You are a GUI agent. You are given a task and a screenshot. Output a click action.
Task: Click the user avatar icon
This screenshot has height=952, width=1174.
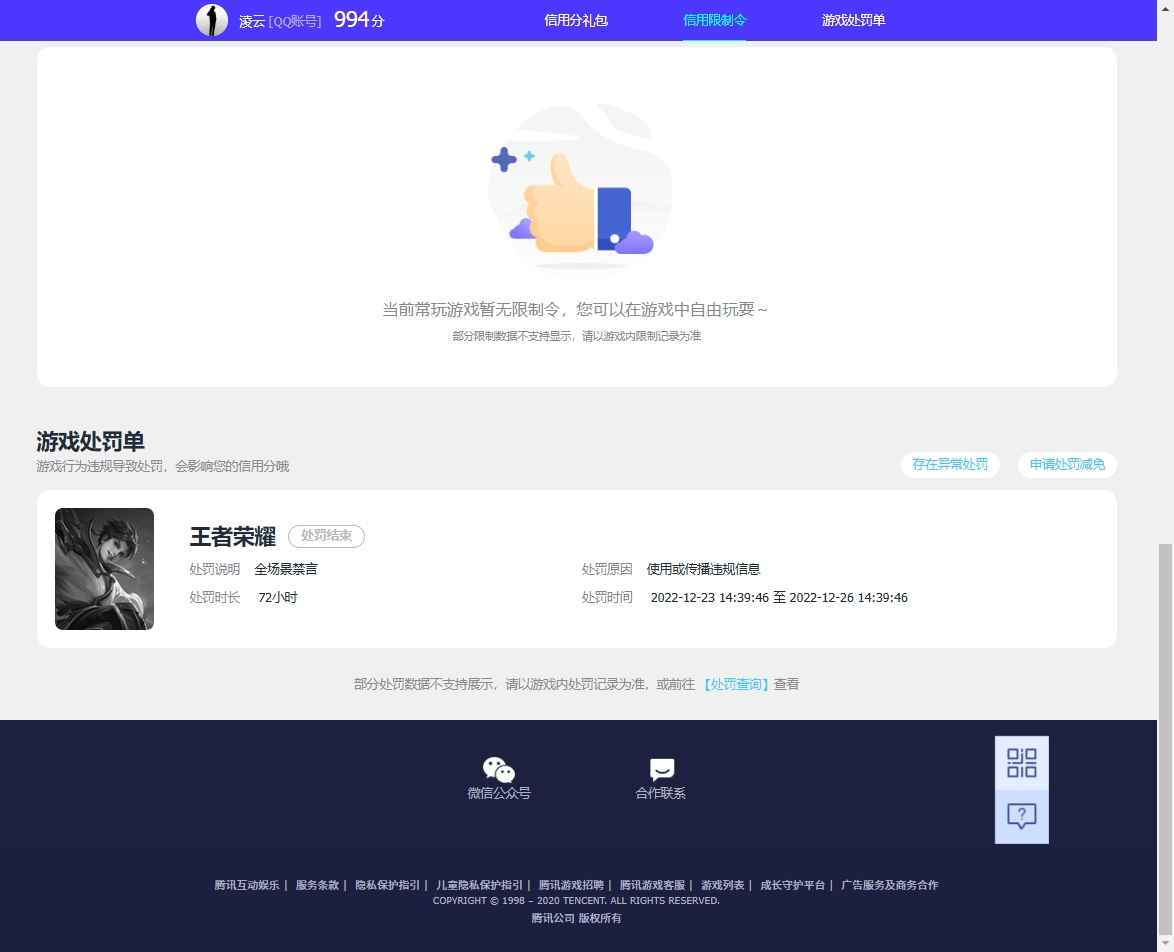click(x=212, y=20)
